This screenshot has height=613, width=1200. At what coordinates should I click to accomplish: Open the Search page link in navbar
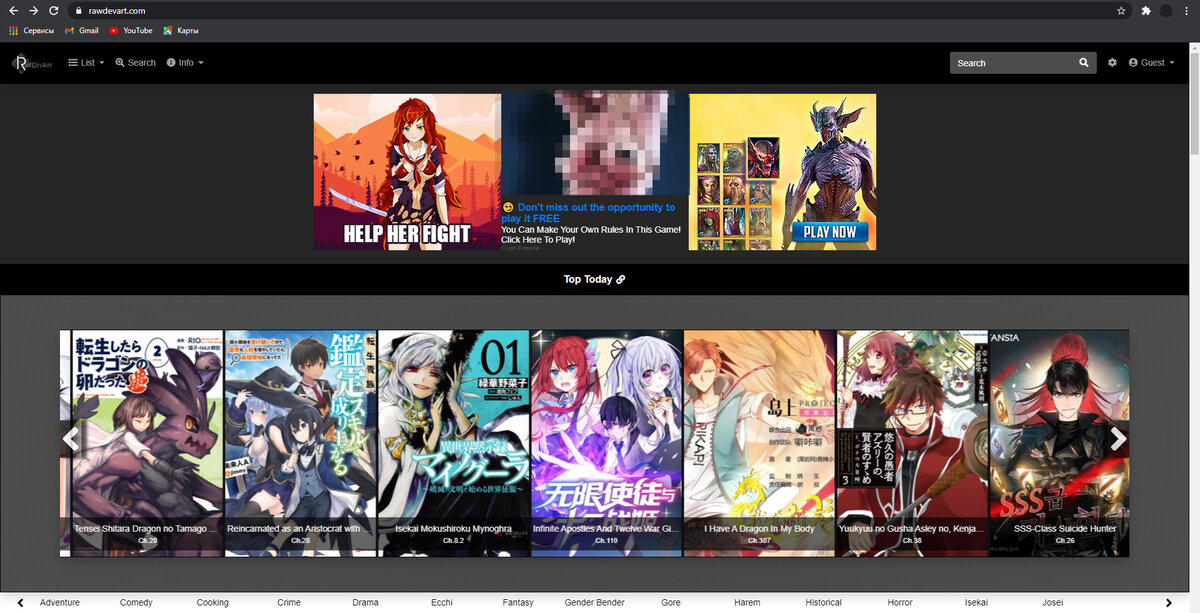click(x=135, y=63)
